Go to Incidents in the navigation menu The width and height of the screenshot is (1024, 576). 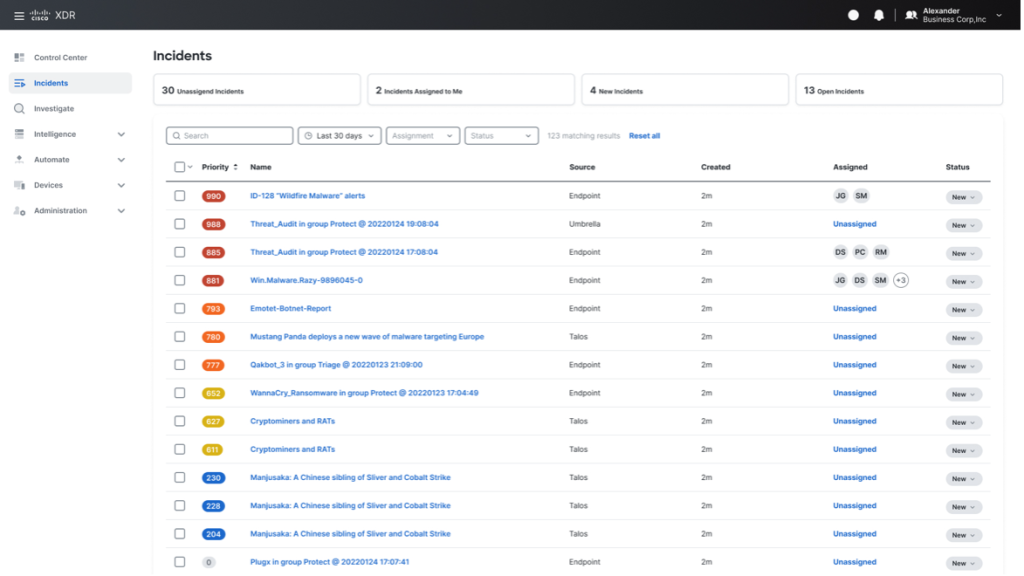[x=50, y=83]
